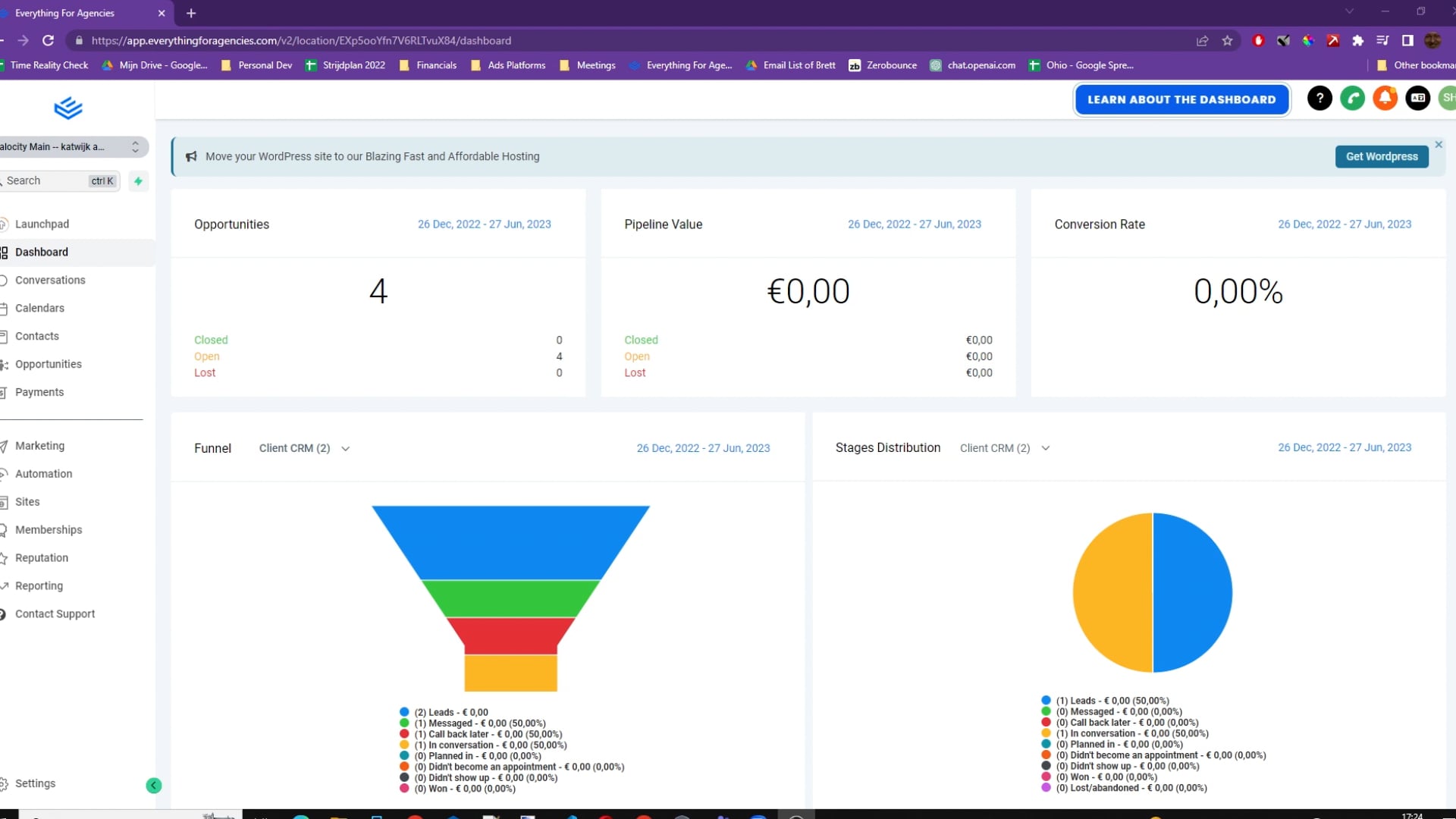Open the black card icon in header
Image resolution: width=1456 pixels, height=819 pixels.
click(x=1417, y=98)
